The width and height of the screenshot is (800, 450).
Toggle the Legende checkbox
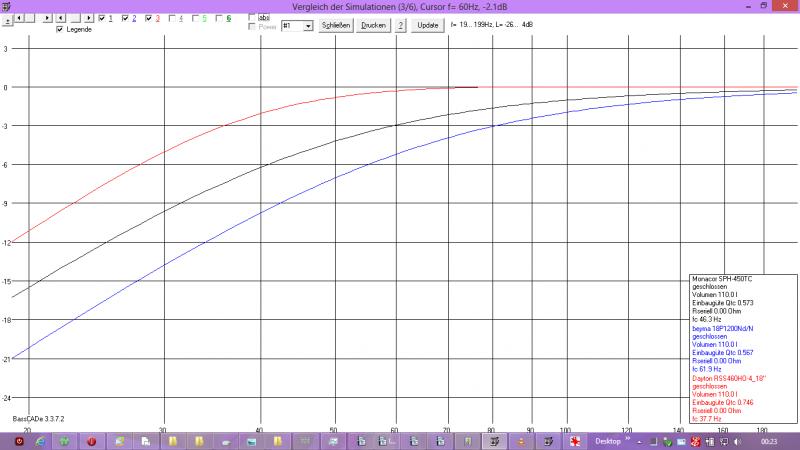[60, 29]
